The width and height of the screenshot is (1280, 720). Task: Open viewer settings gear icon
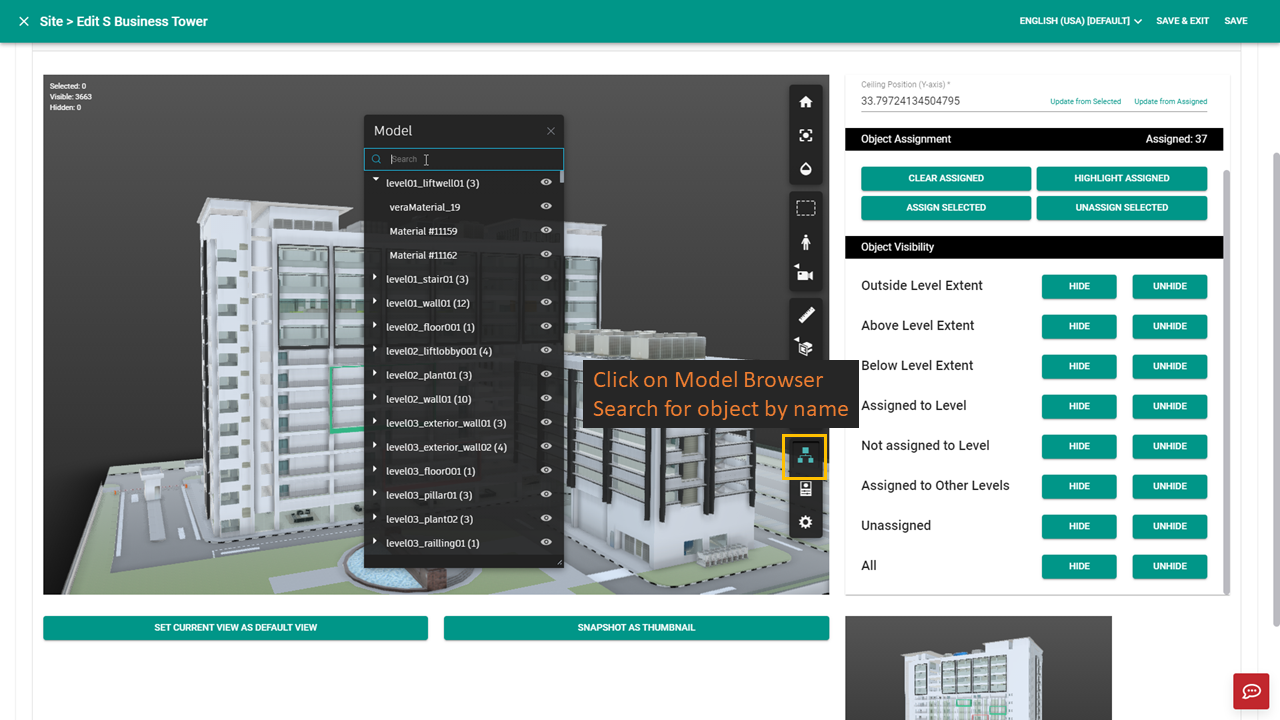pyautogui.click(x=805, y=522)
